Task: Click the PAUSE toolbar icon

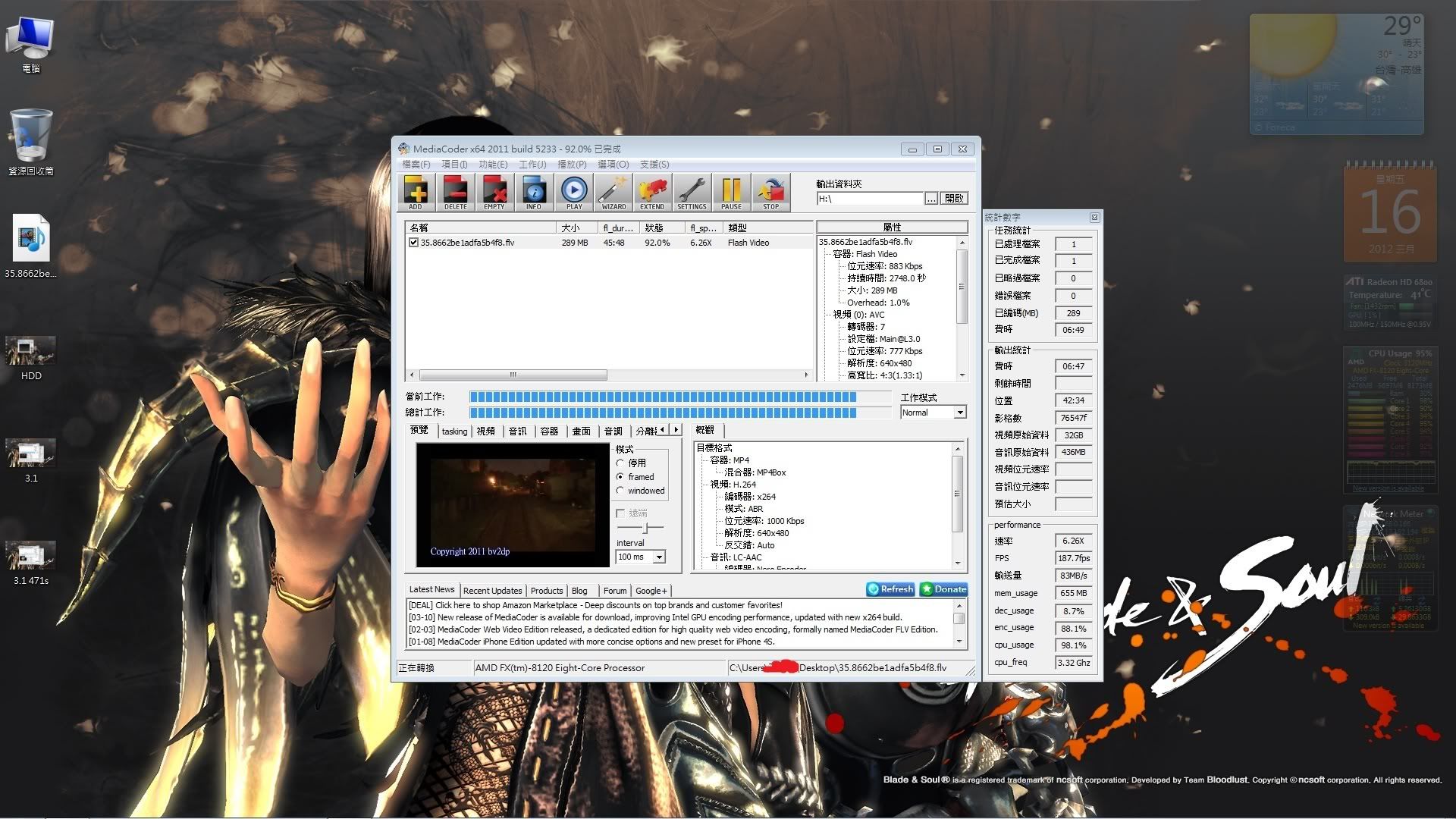Action: click(731, 192)
